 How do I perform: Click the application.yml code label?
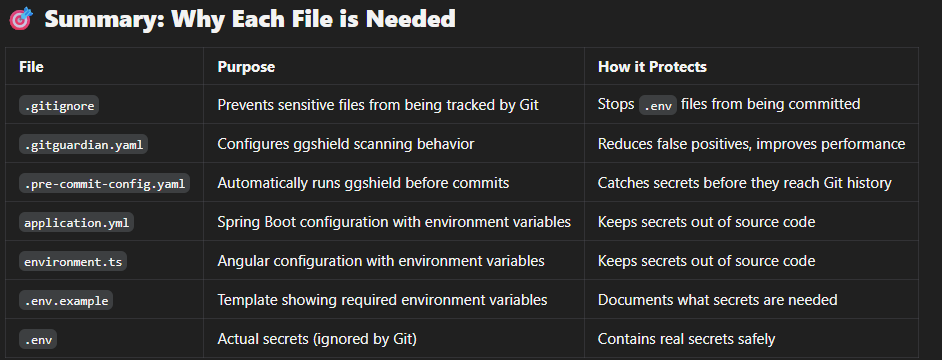(x=76, y=222)
